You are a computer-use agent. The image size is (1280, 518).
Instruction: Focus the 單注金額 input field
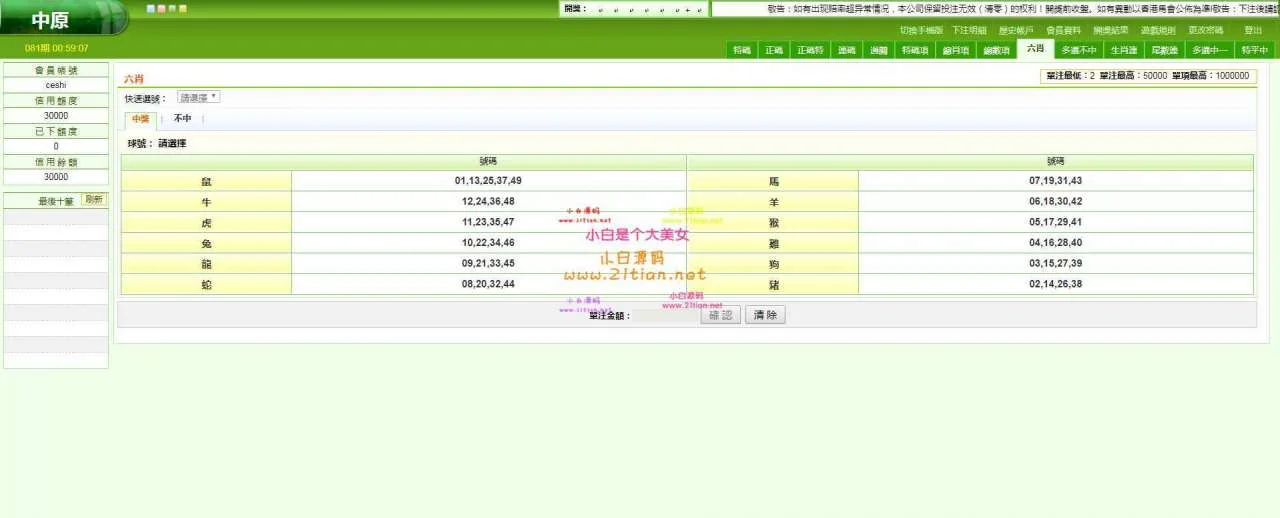(666, 315)
